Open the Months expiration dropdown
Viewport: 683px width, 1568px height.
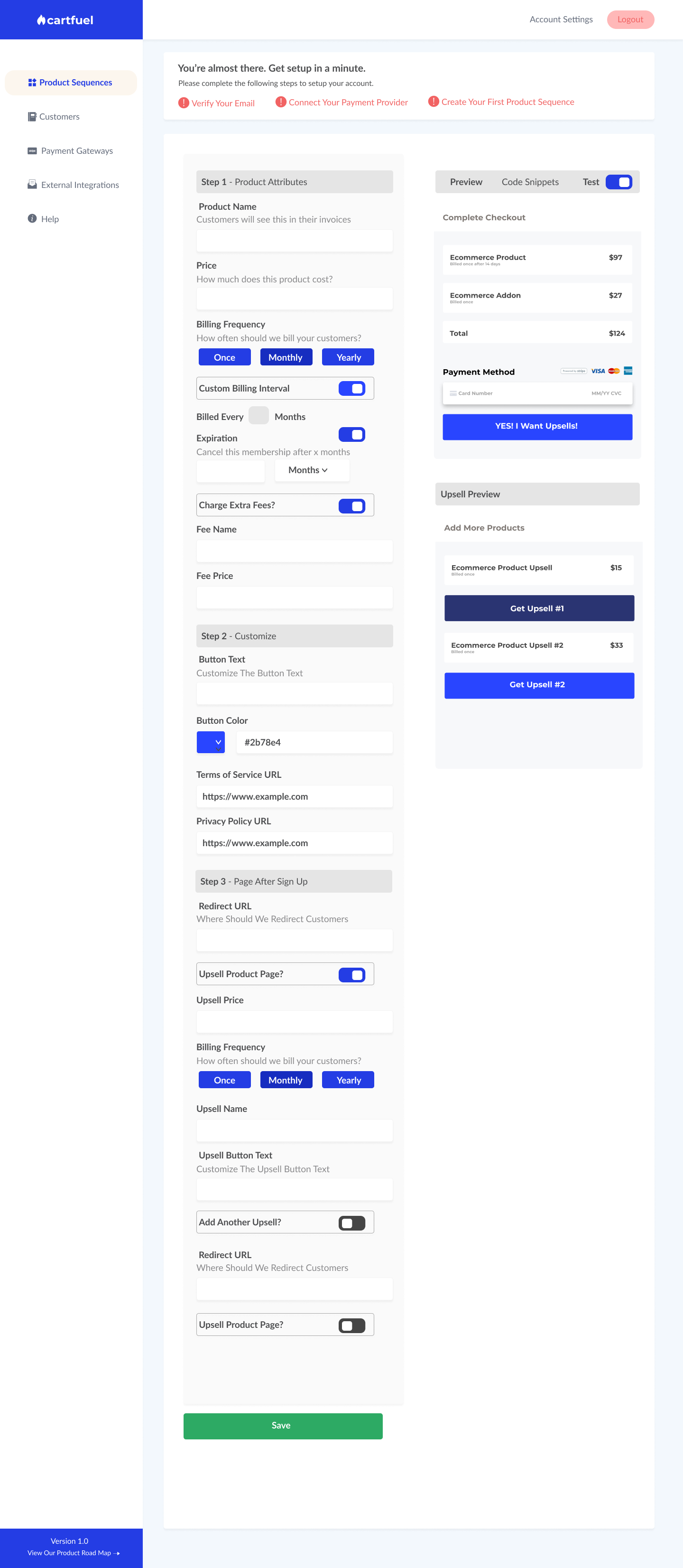pyautogui.click(x=312, y=470)
